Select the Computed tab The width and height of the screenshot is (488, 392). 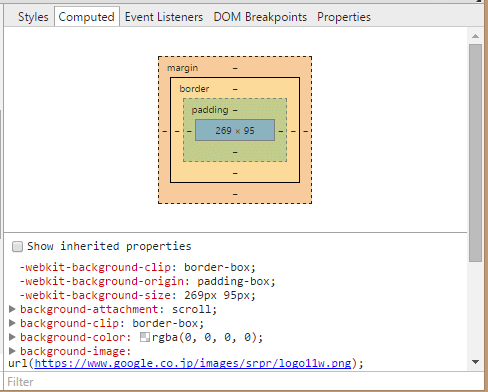coord(87,17)
